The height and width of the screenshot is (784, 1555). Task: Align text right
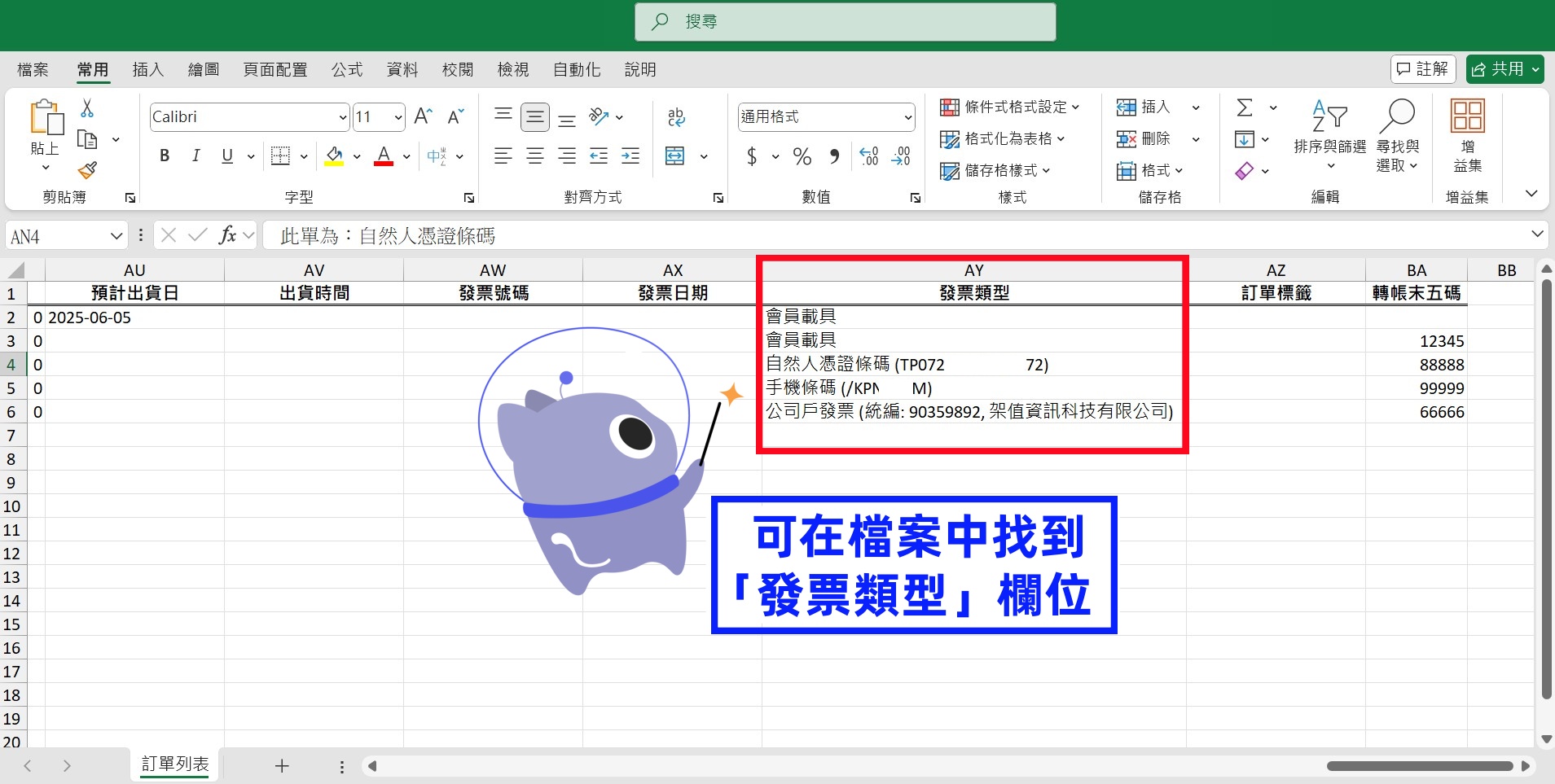pyautogui.click(x=567, y=155)
